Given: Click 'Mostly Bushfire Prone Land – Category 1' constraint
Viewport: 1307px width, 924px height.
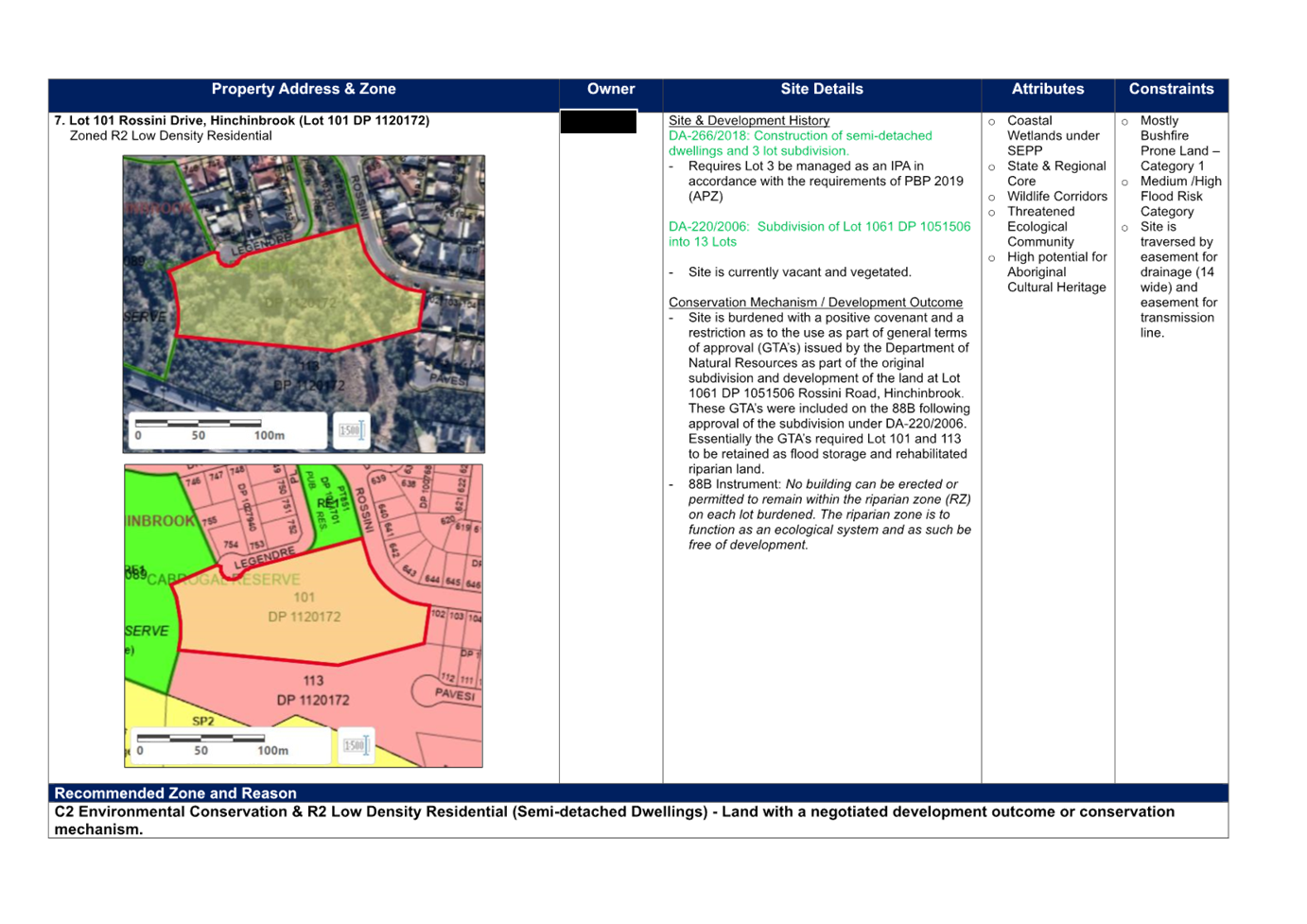Looking at the screenshot, I should (x=1180, y=143).
